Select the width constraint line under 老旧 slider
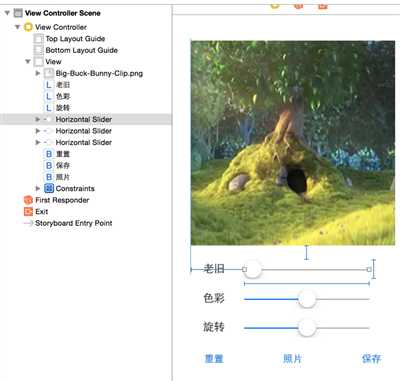The width and height of the screenshot is (400, 381). pyautogui.click(x=307, y=284)
